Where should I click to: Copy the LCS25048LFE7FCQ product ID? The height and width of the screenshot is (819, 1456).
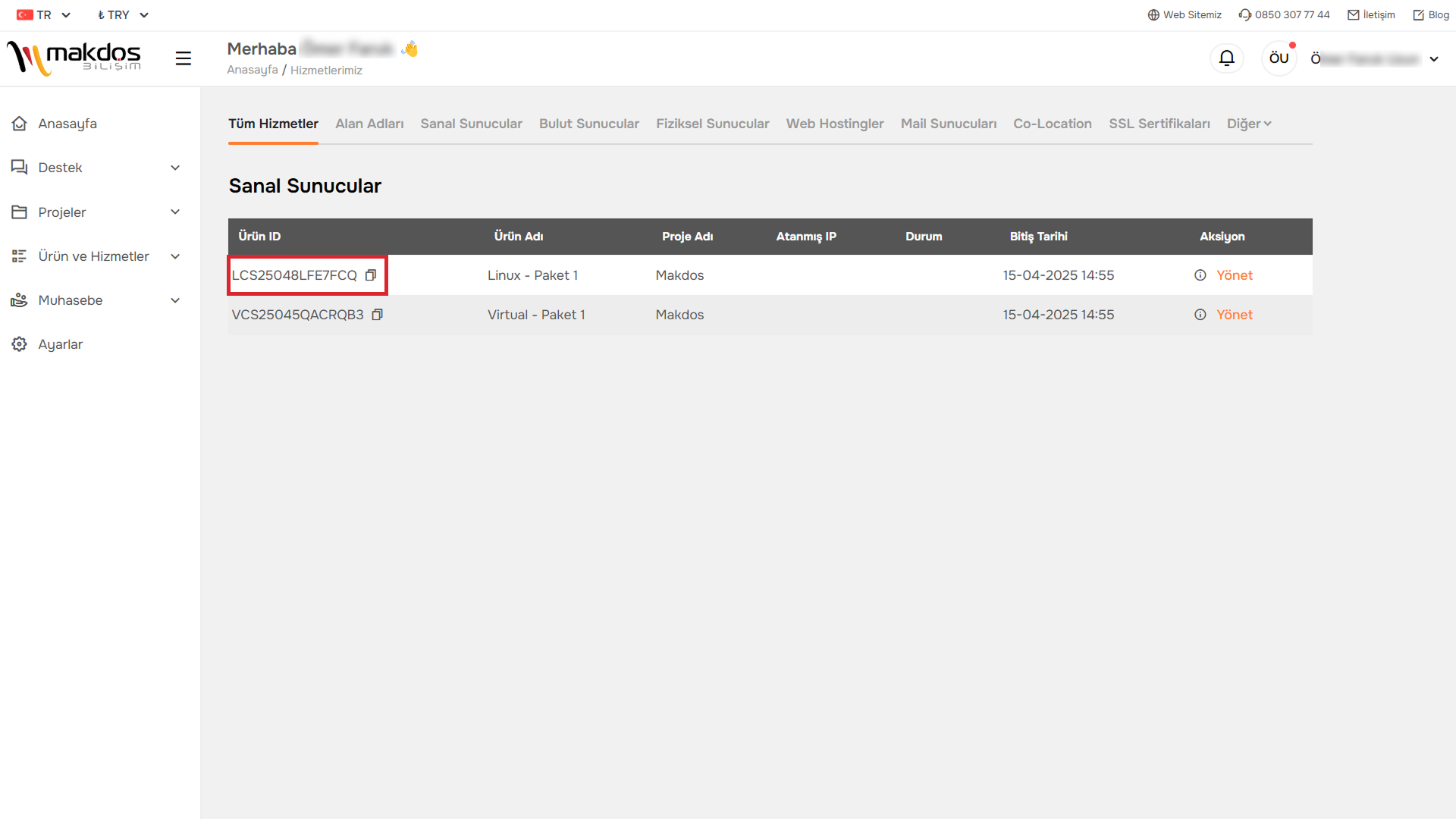click(371, 275)
